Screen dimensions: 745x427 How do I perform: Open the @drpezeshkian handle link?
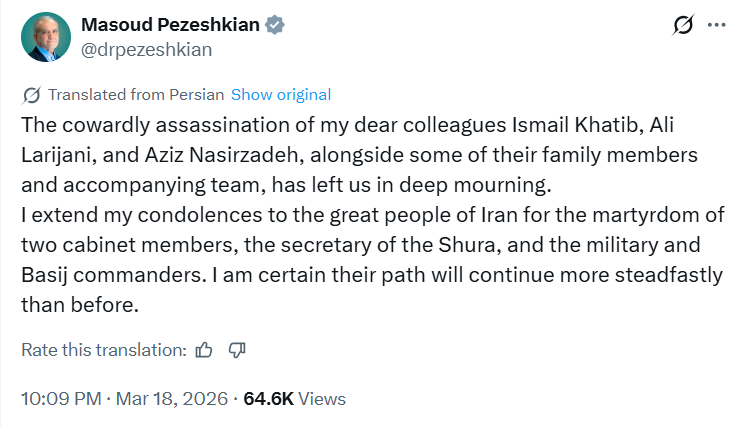145,49
